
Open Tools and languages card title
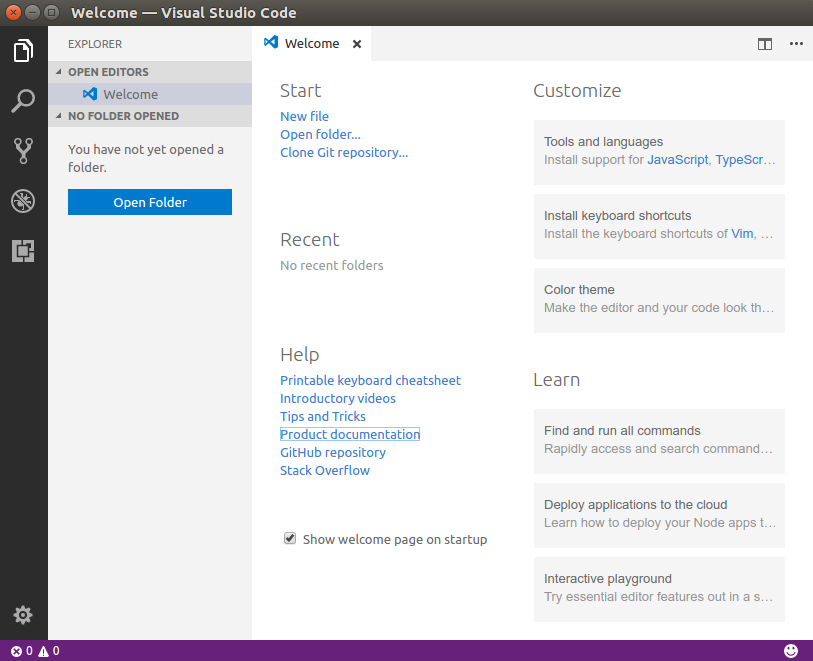coord(603,142)
